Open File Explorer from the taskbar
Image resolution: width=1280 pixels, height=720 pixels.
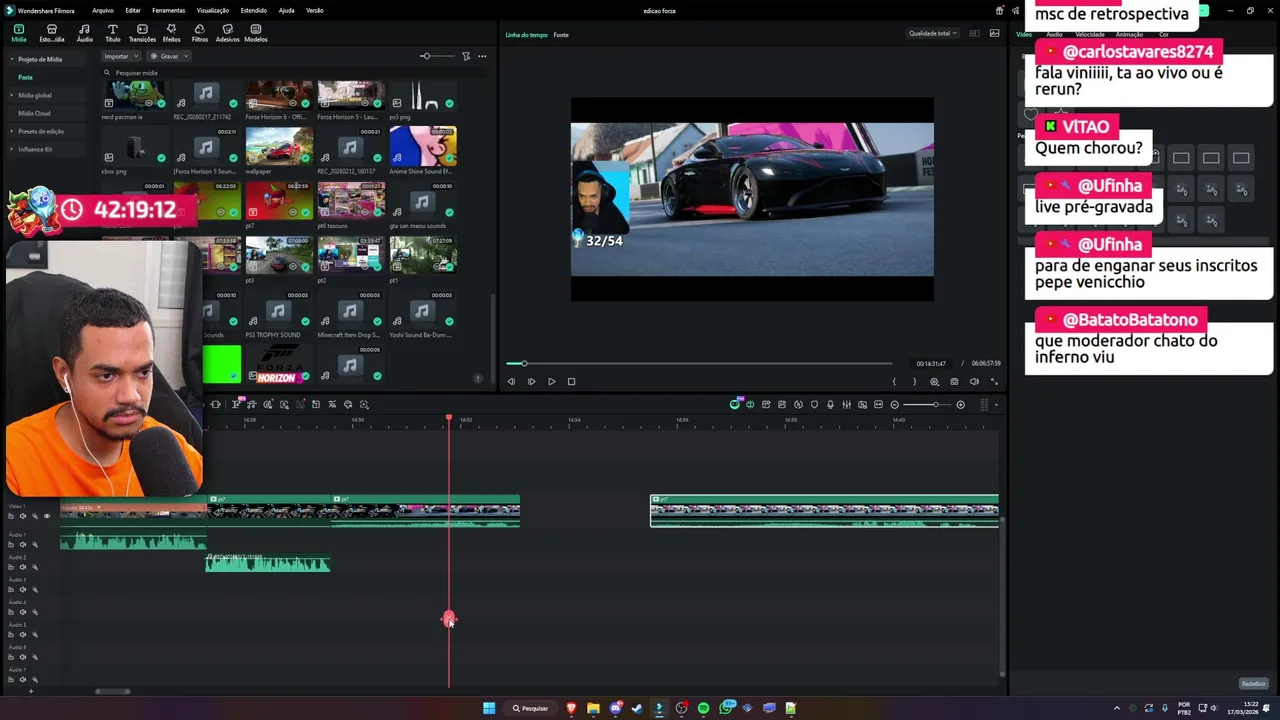(x=593, y=708)
